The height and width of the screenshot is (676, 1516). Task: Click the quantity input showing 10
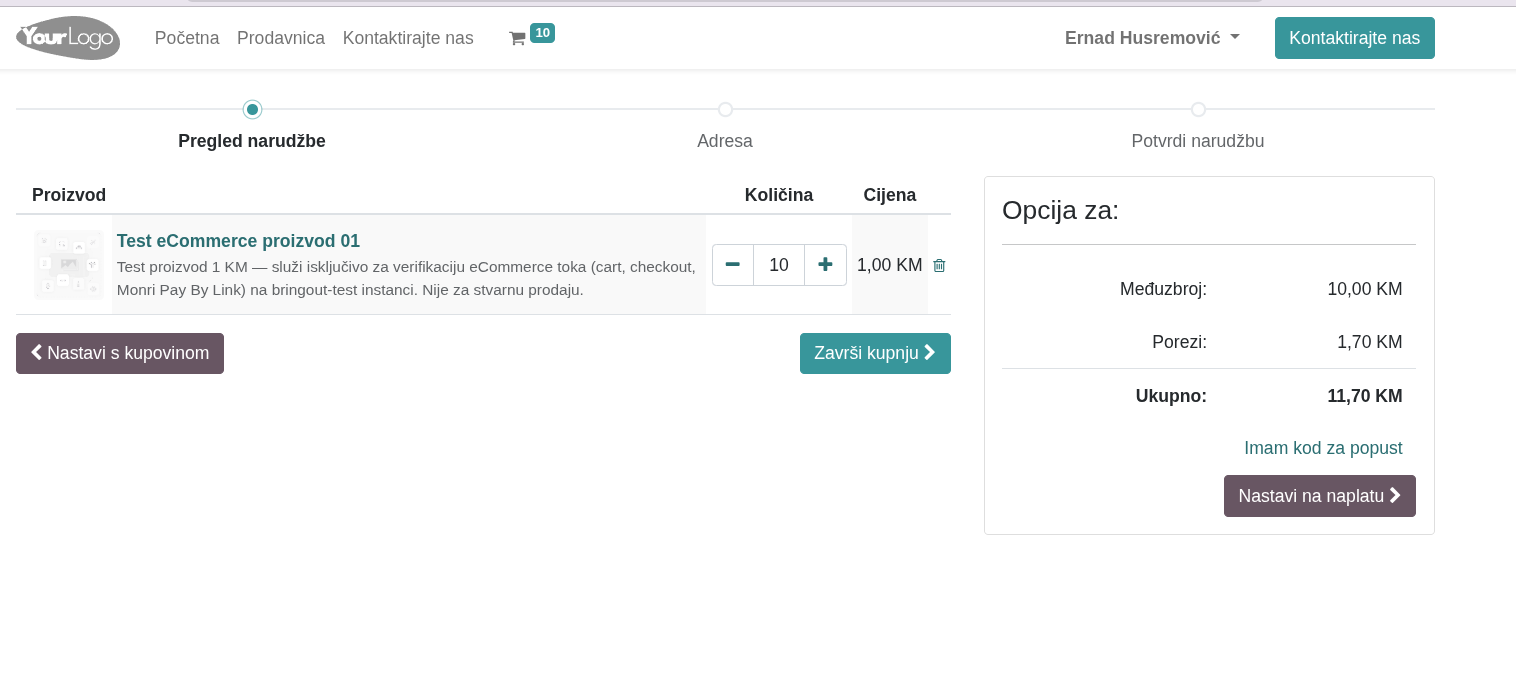pos(779,265)
